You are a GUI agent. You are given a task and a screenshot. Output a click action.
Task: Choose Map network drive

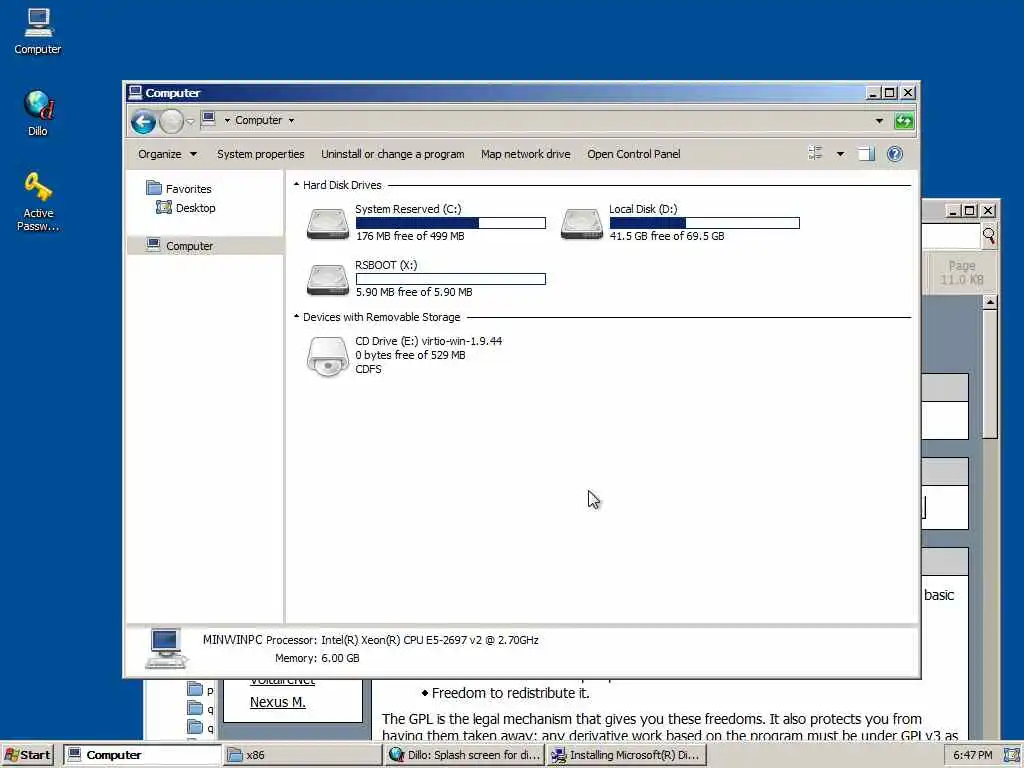(x=526, y=154)
